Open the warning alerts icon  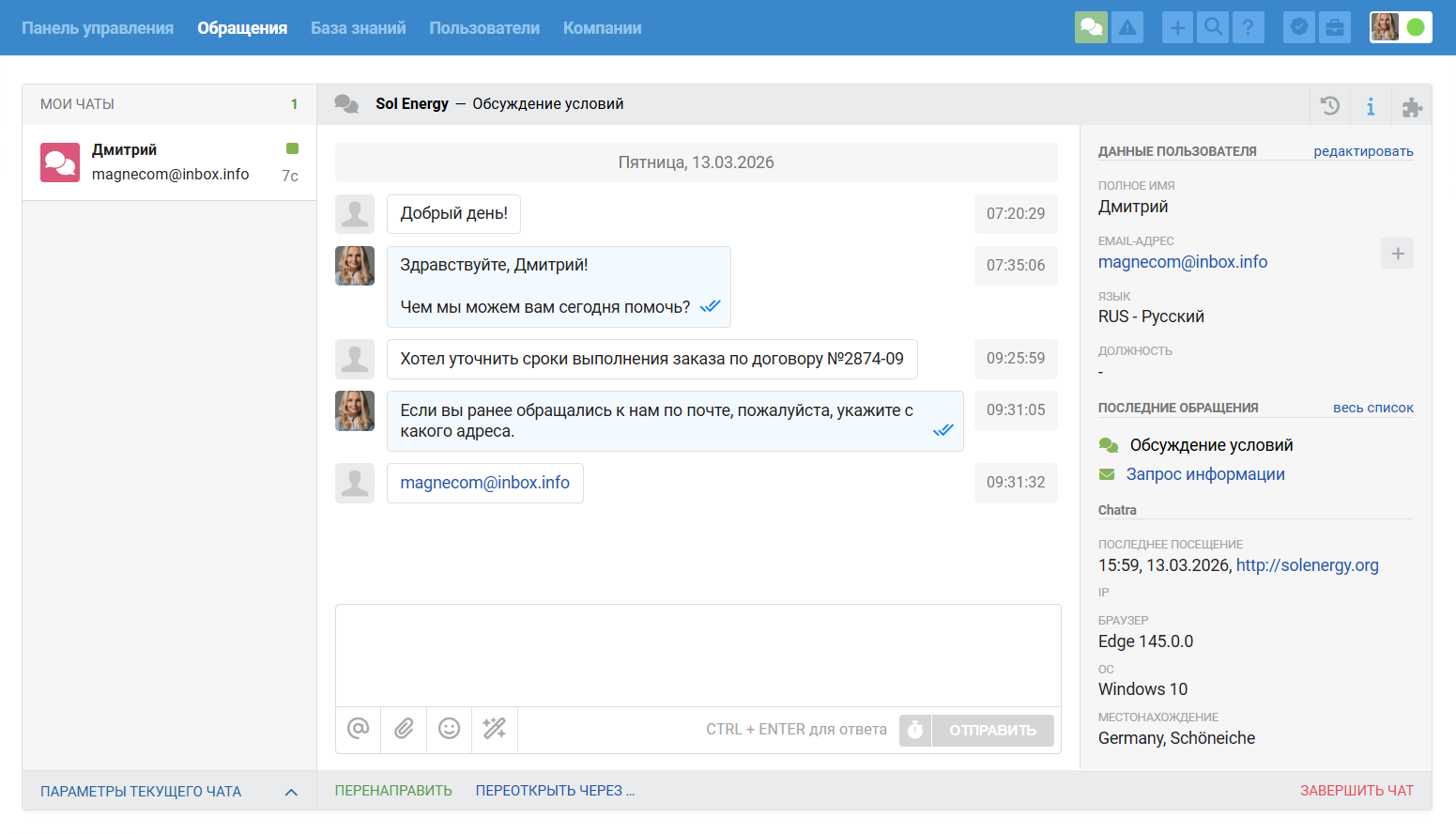point(1127,27)
